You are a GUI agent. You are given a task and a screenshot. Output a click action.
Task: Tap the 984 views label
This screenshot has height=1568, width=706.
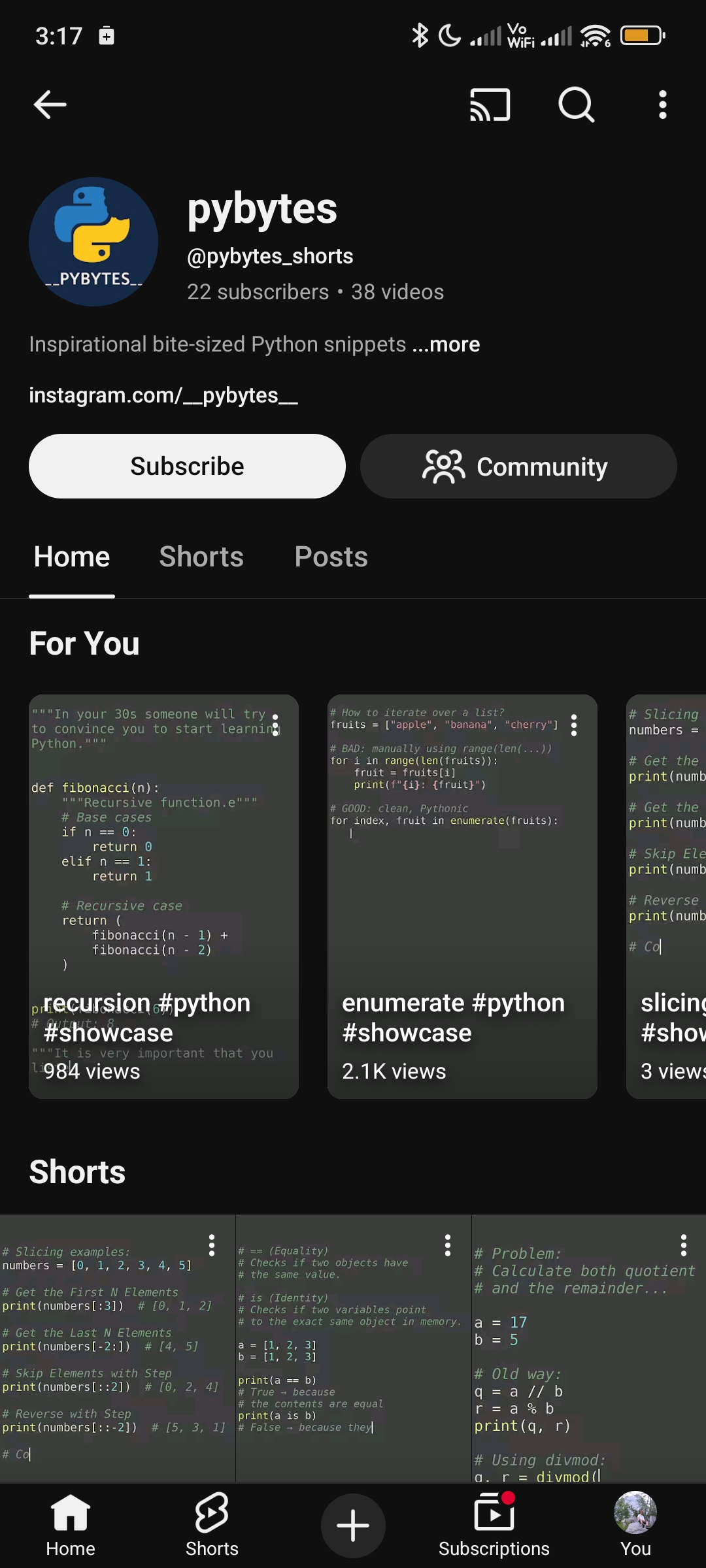tap(92, 1071)
